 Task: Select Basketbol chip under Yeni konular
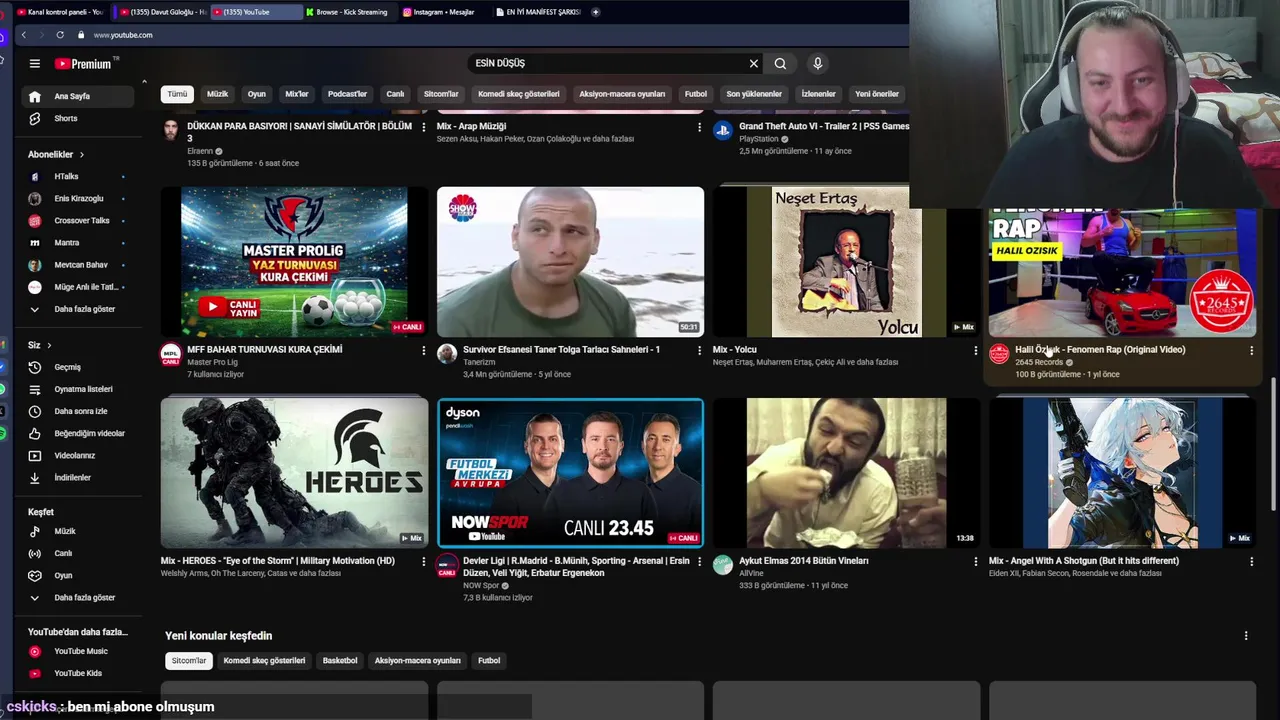point(340,661)
